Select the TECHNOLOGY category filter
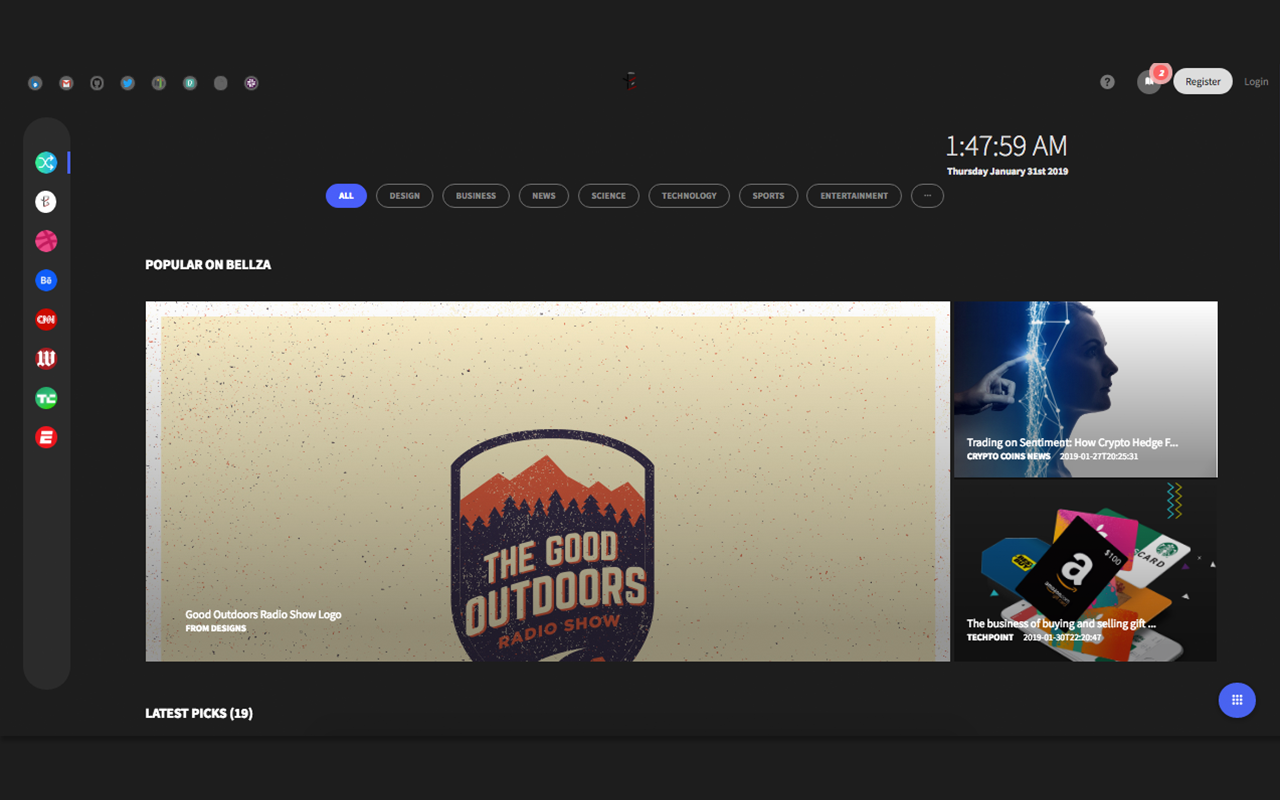This screenshot has width=1280, height=800. pyautogui.click(x=689, y=196)
